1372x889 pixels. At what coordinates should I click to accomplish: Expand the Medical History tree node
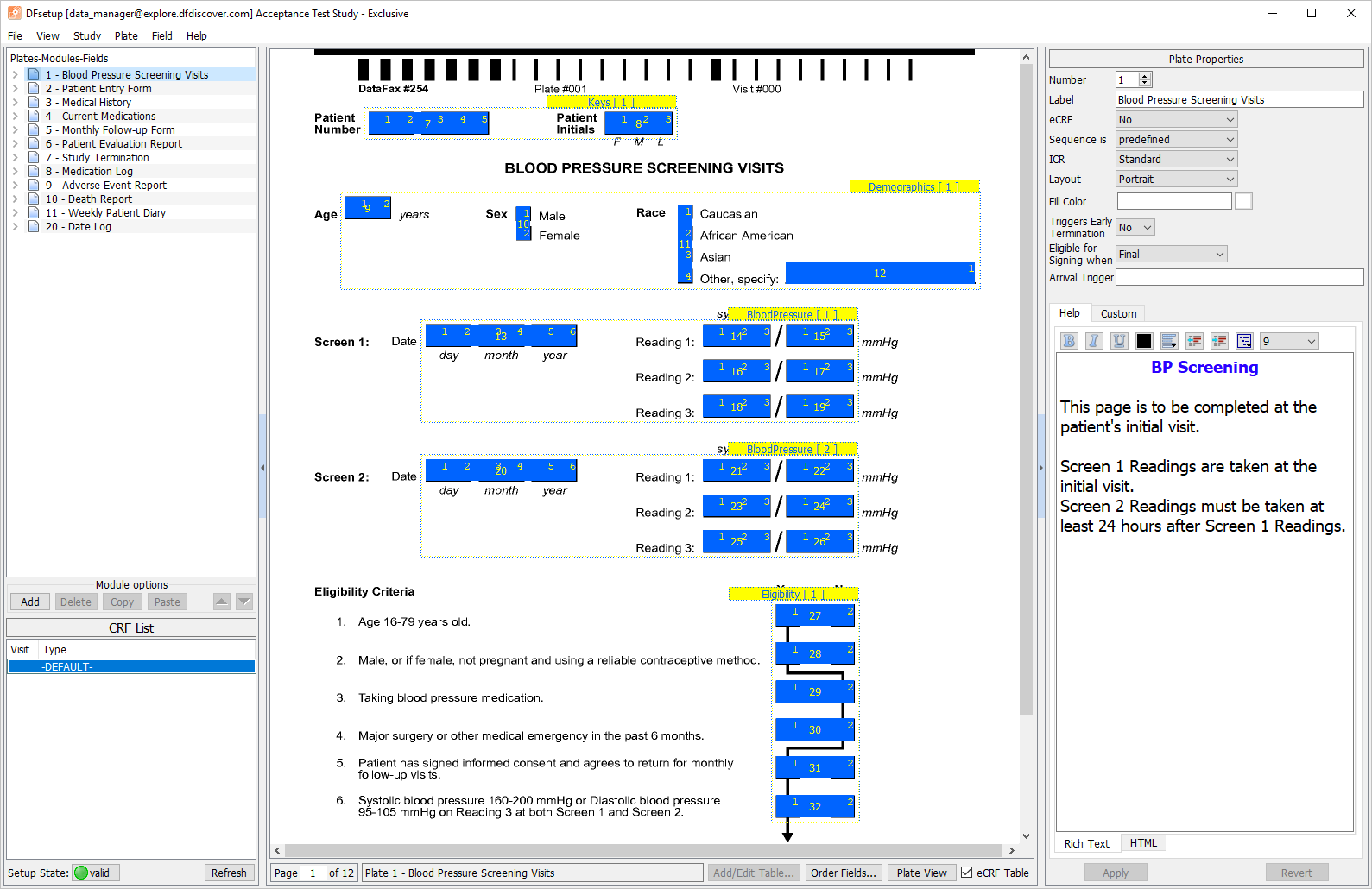pos(15,103)
